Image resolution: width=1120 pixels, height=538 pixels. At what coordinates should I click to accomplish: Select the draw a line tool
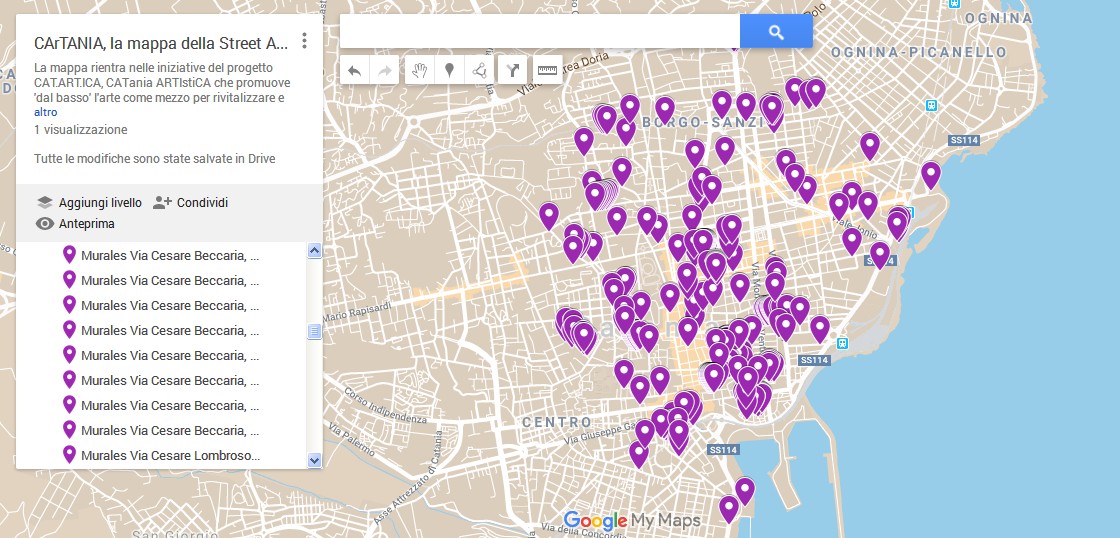[480, 70]
